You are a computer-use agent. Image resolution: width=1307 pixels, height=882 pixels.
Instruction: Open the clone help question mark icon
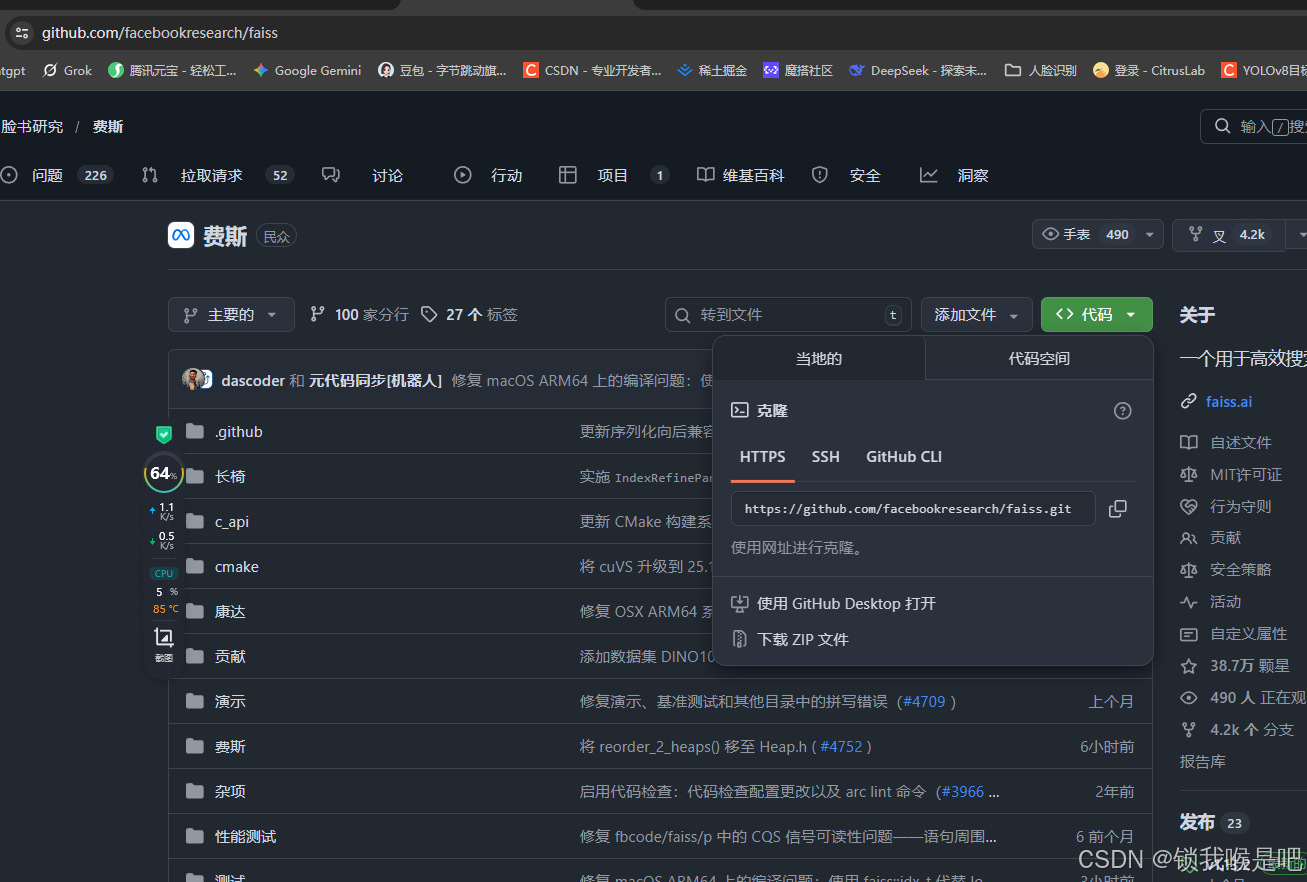pos(1123,411)
